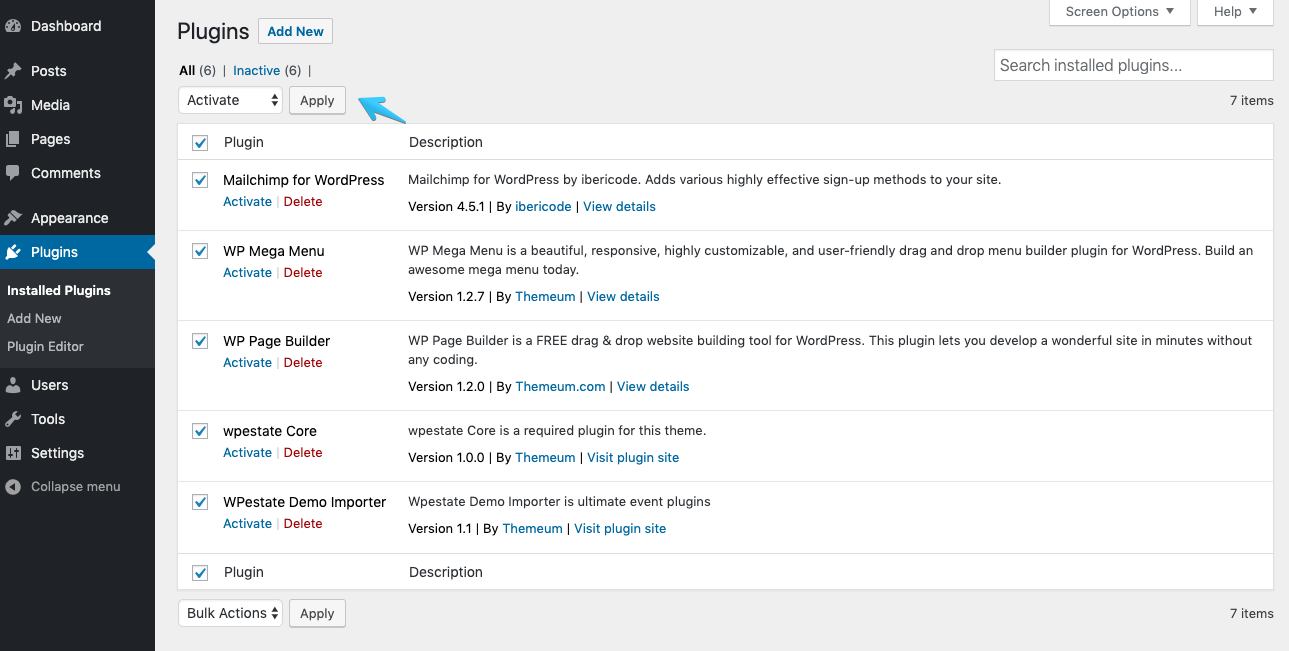
Task: Open the Plugin Editor submenu item
Action: 45,346
